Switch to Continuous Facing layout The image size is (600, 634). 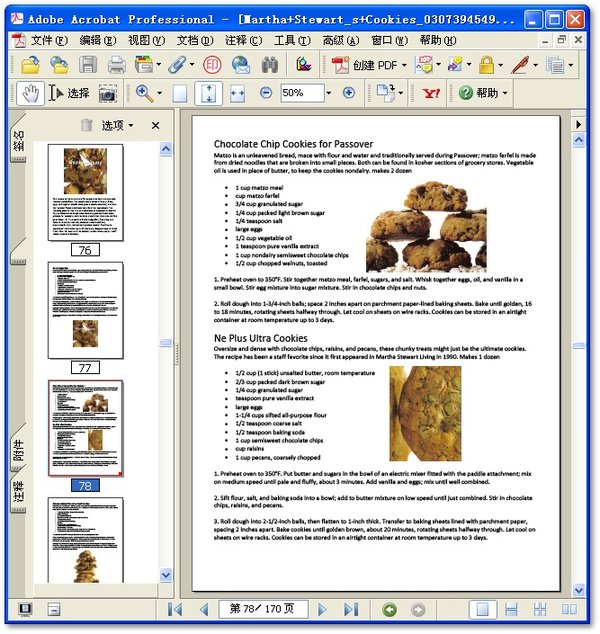coord(540,610)
